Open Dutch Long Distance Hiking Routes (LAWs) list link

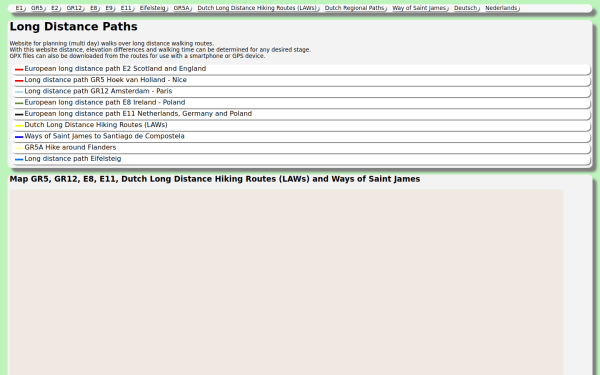96,125
